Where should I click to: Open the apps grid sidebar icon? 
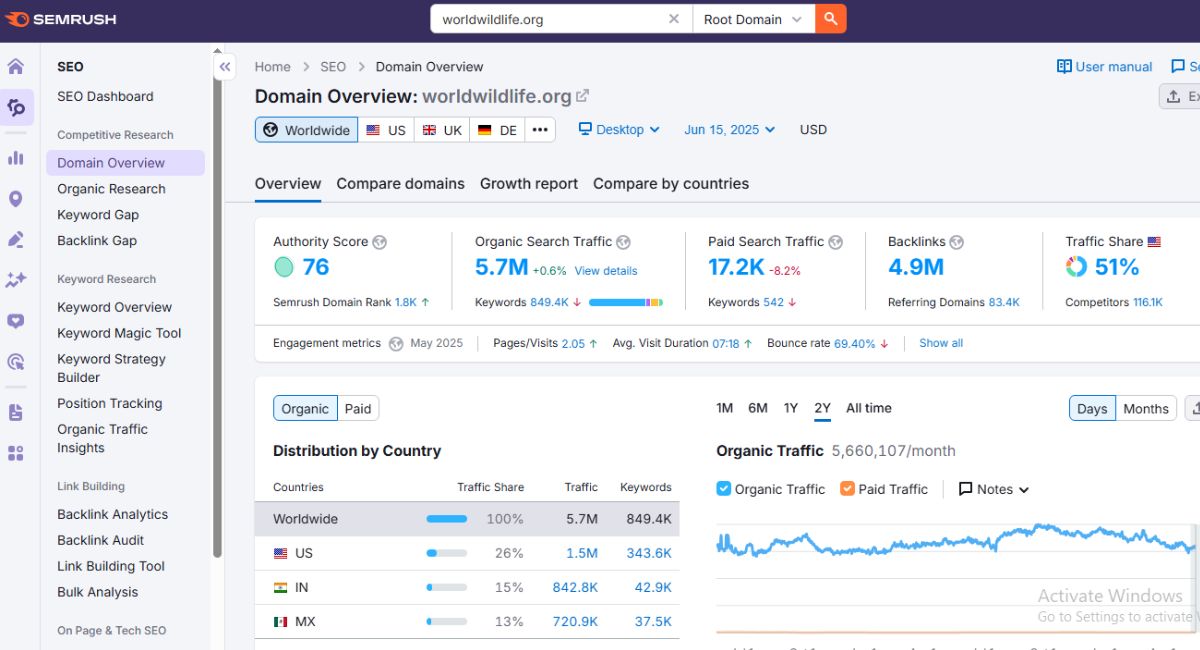(x=16, y=453)
